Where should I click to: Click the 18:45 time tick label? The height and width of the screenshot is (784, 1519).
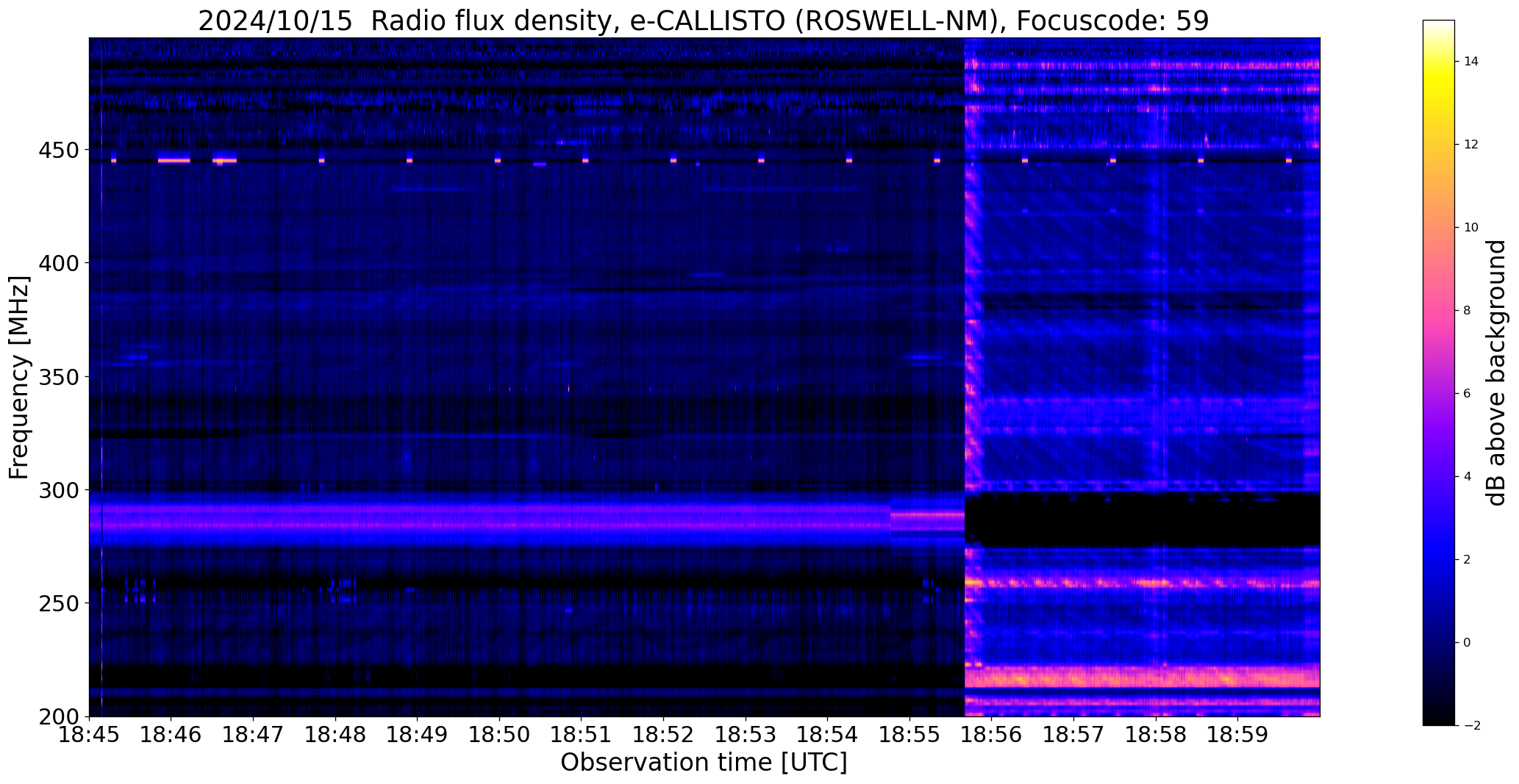point(90,735)
